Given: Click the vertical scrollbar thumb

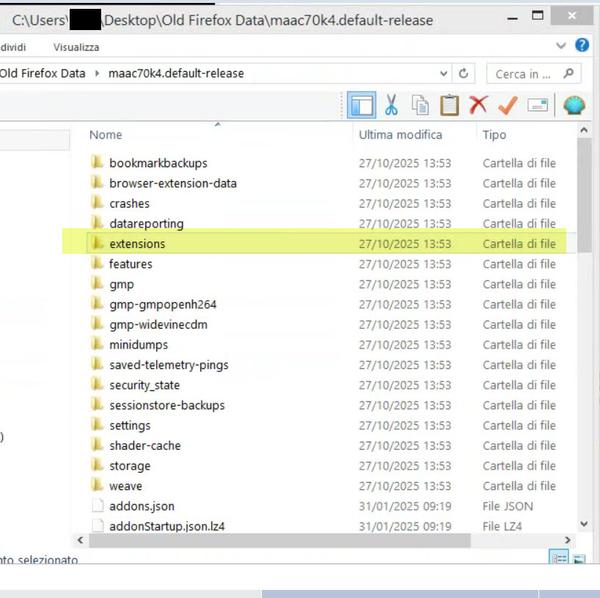Looking at the screenshot, I should click(584, 195).
